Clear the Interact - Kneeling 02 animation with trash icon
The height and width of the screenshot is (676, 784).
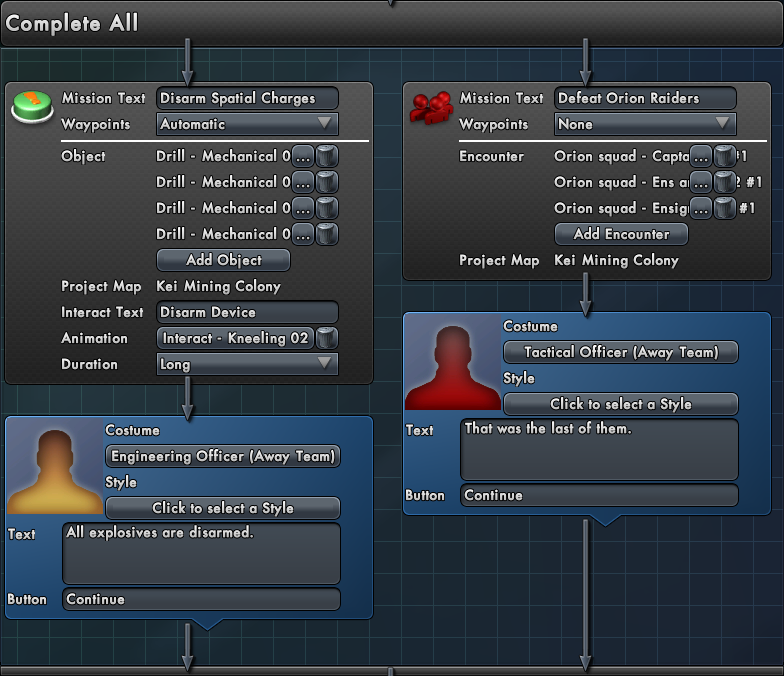[x=327, y=338]
